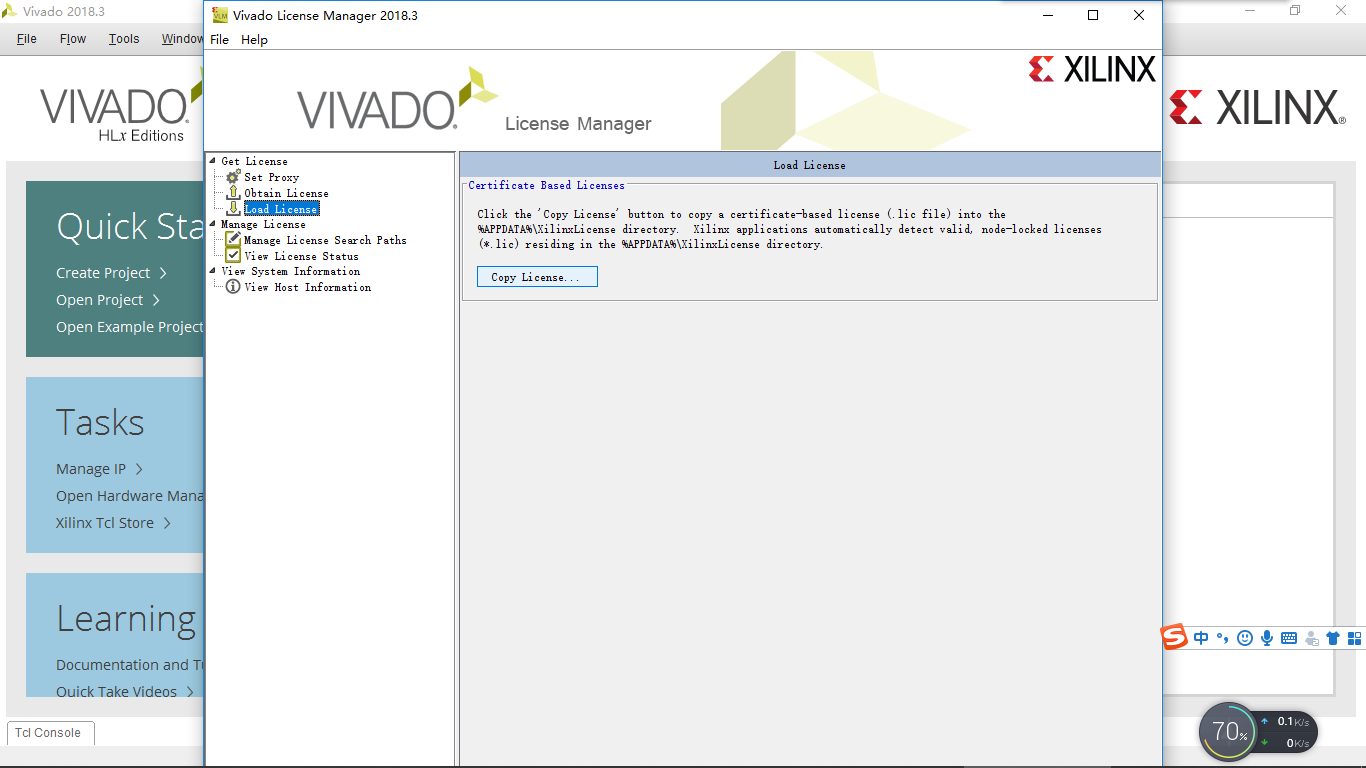Click the View Host Information info icon
The image size is (1366, 768).
tap(232, 287)
